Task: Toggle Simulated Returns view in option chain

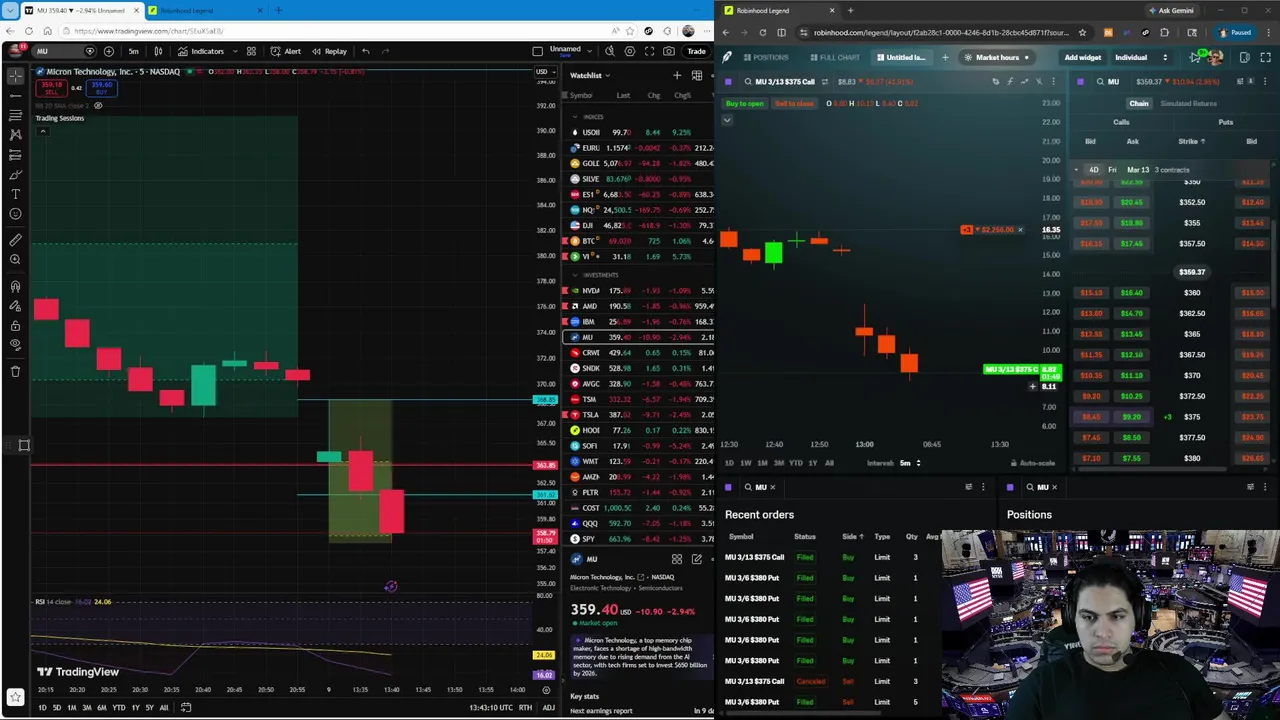Action: point(1189,103)
